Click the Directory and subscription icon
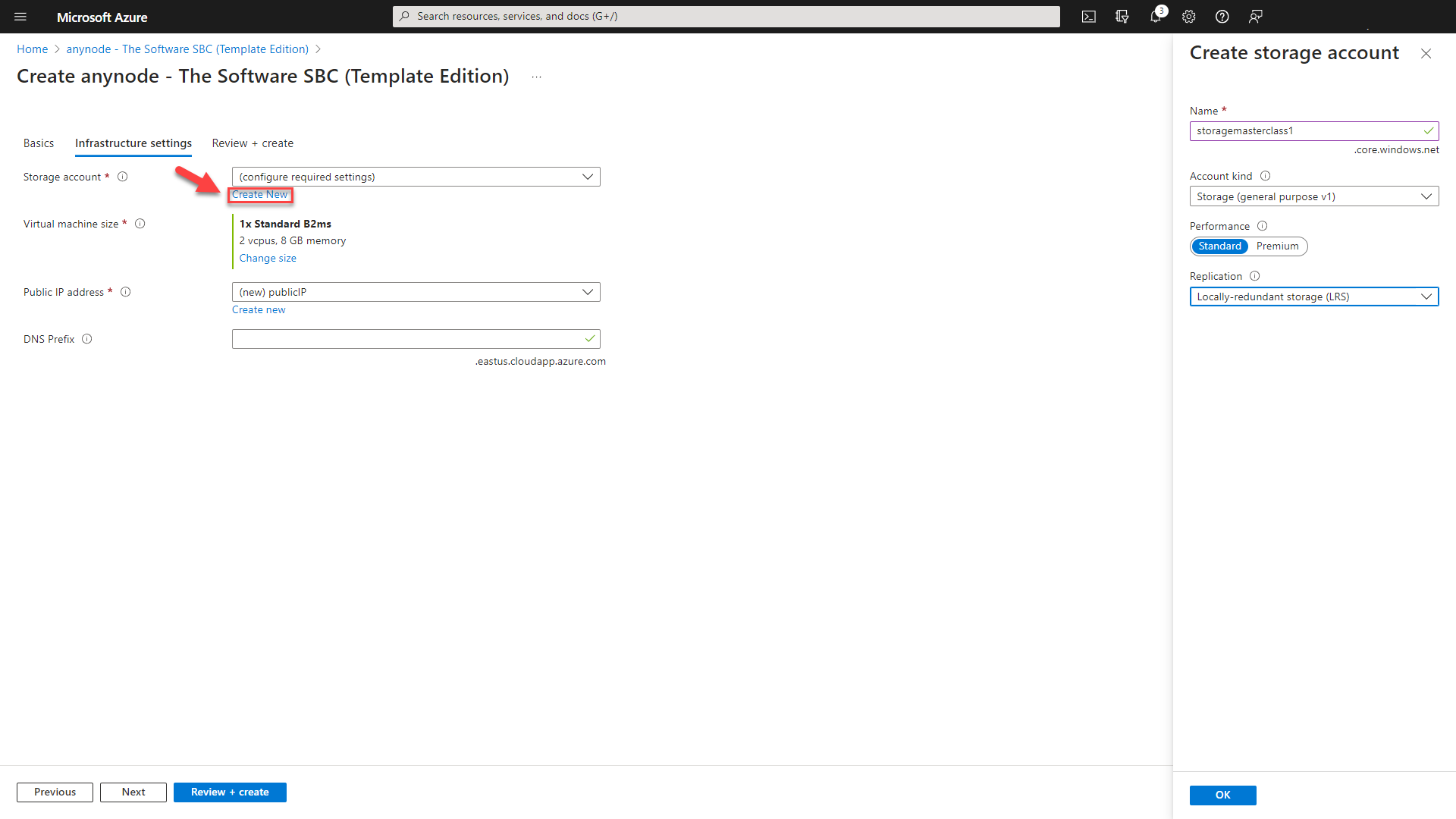 (x=1122, y=16)
